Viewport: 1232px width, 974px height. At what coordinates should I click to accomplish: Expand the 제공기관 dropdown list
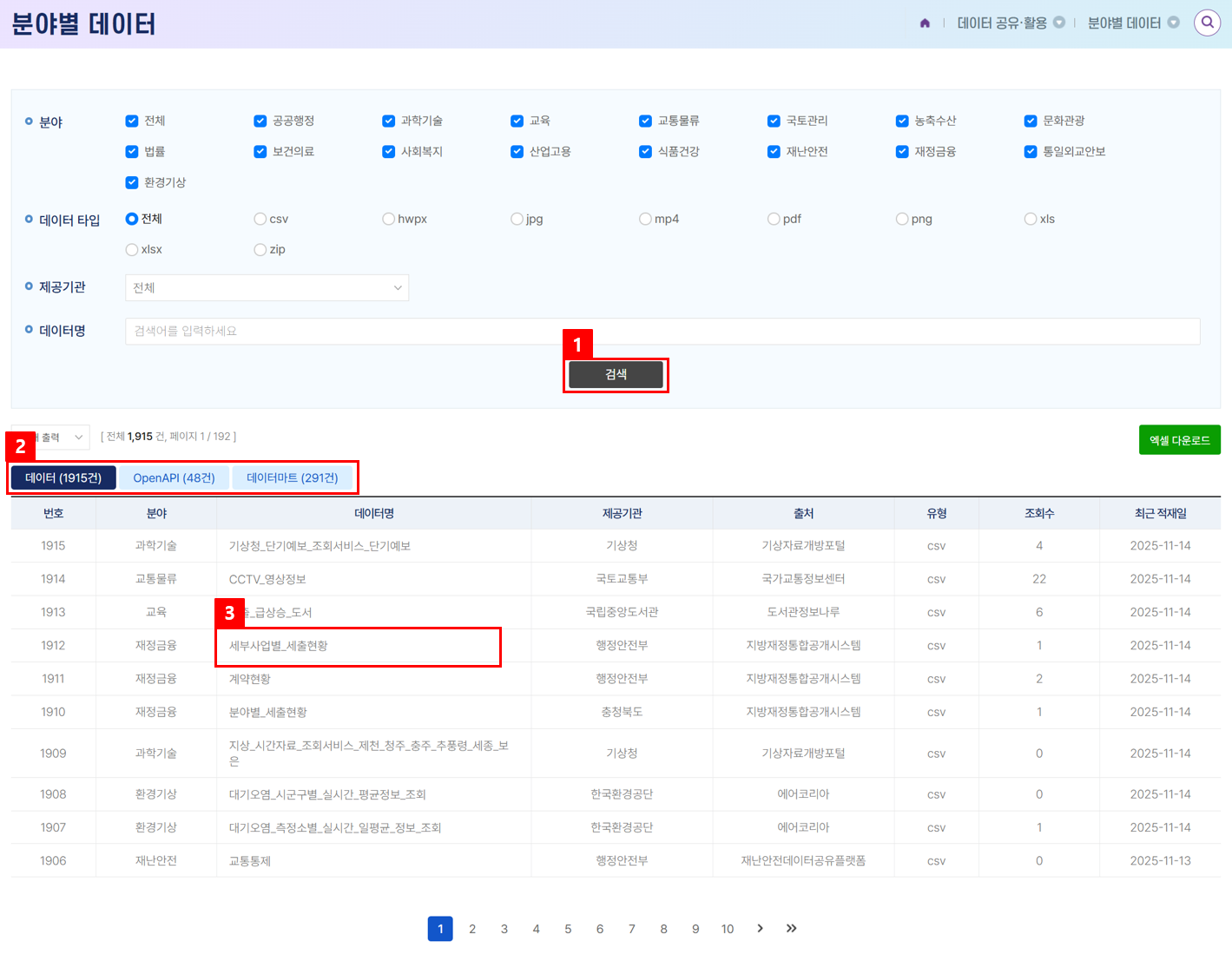coord(267,287)
